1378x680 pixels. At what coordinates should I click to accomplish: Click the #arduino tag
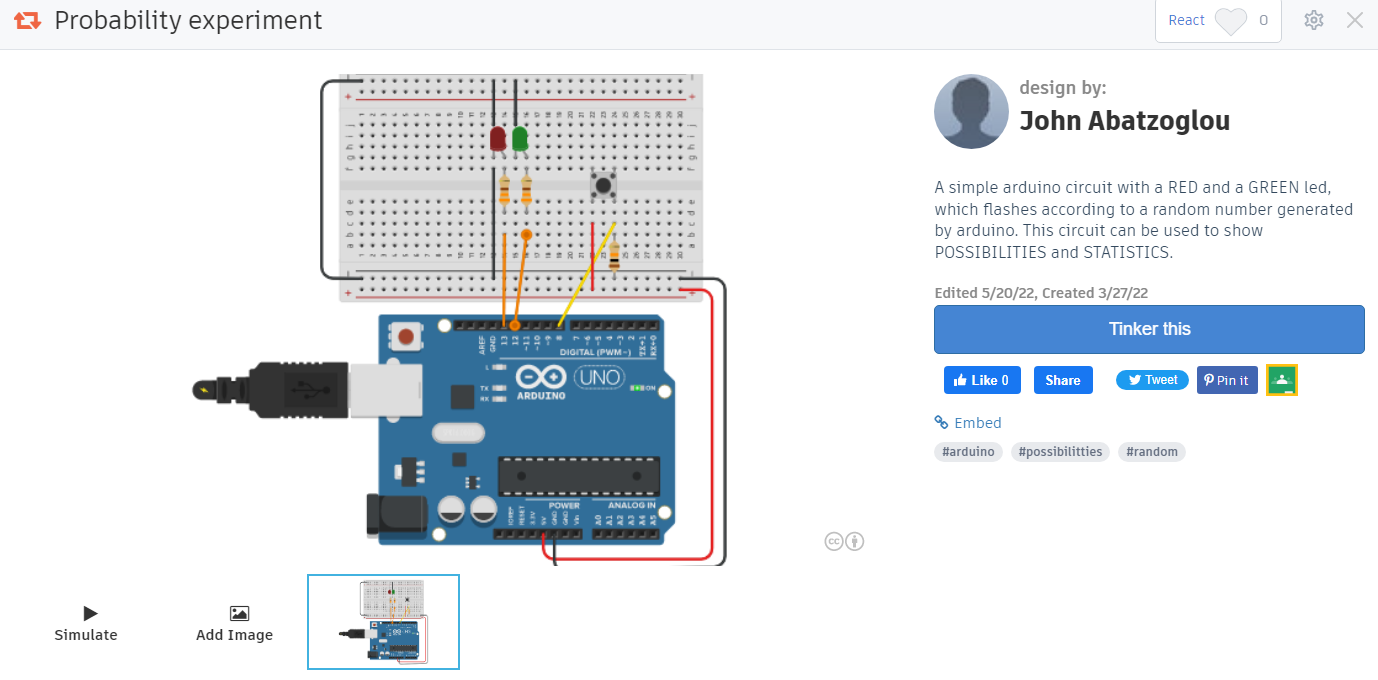pos(968,452)
